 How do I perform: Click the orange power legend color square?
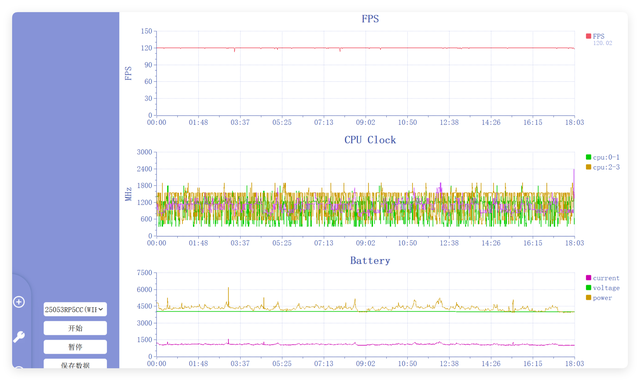coord(588,297)
